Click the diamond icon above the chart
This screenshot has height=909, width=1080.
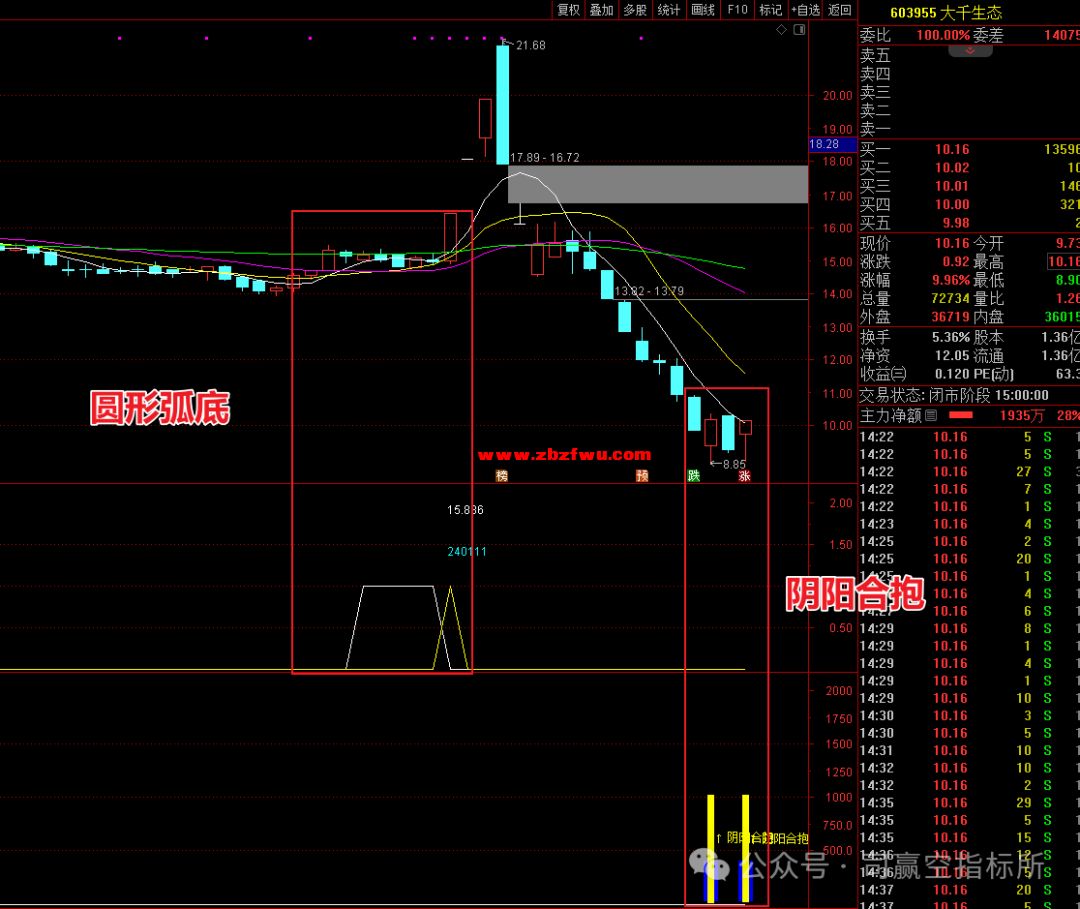[x=781, y=30]
